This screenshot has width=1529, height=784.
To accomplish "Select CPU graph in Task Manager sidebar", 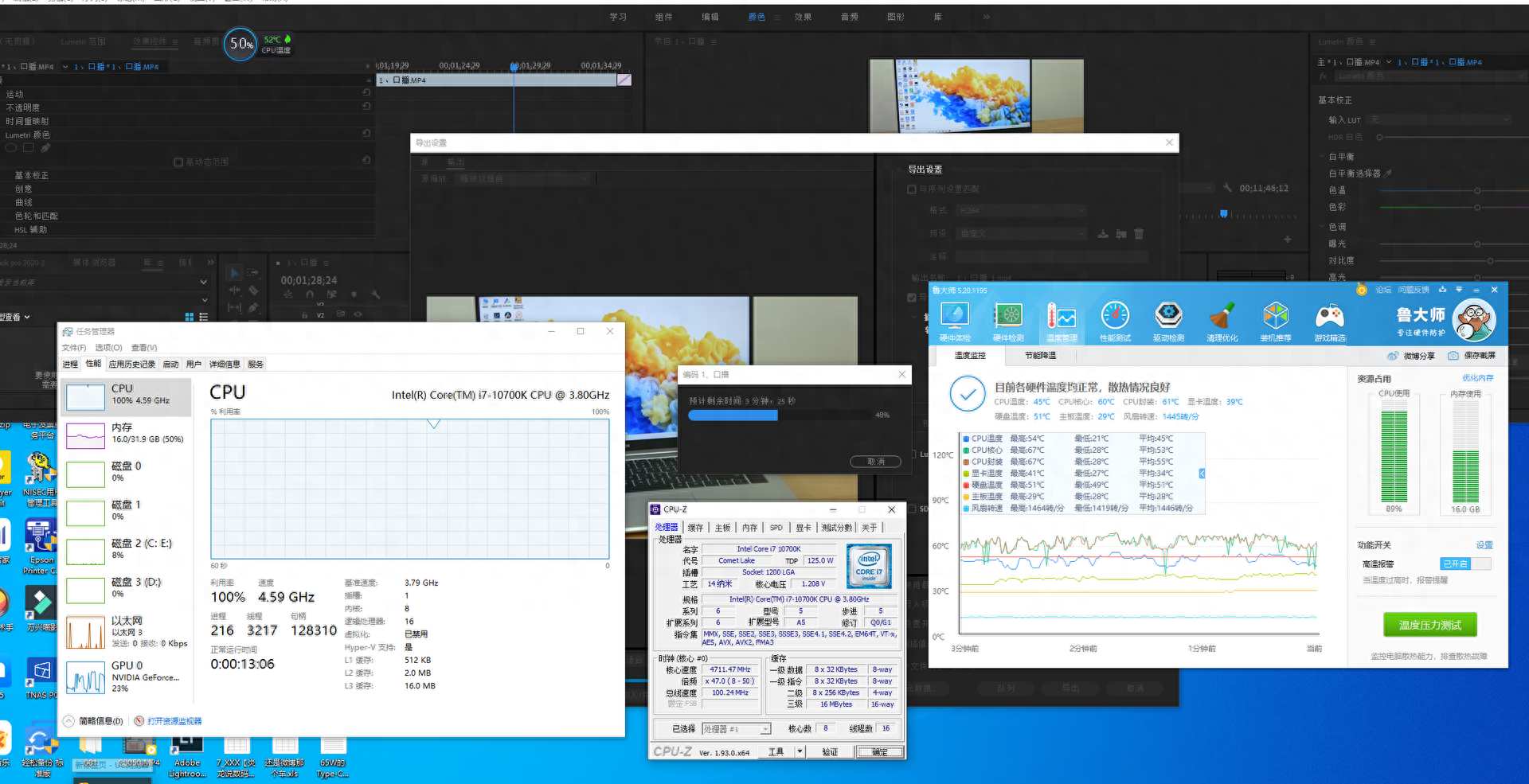I will [85, 396].
